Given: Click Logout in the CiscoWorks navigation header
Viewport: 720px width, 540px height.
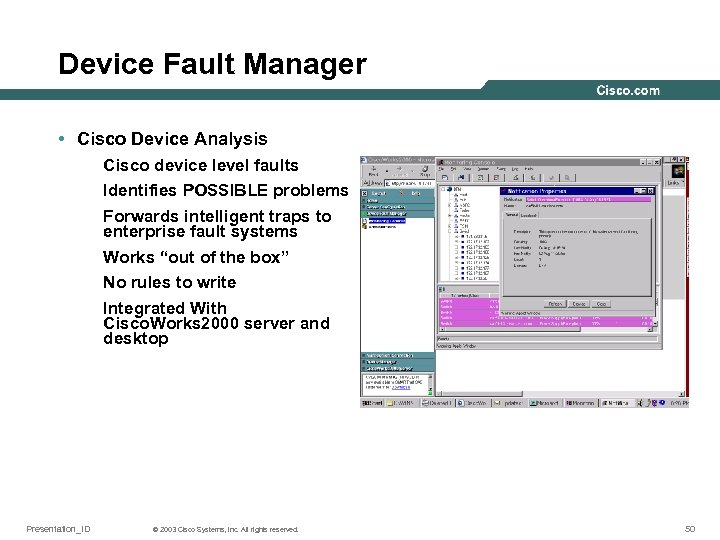Looking at the screenshot, I should [x=378, y=193].
